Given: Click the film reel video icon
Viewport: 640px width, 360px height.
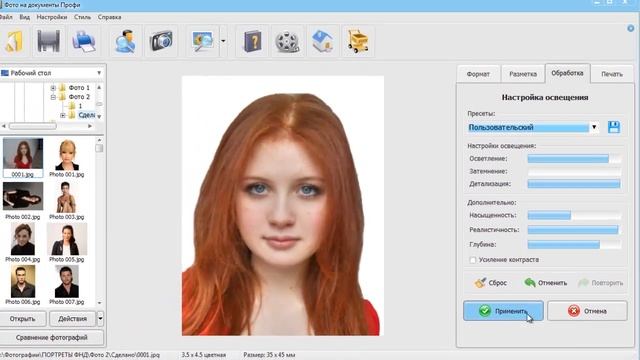Looking at the screenshot, I should (x=287, y=42).
